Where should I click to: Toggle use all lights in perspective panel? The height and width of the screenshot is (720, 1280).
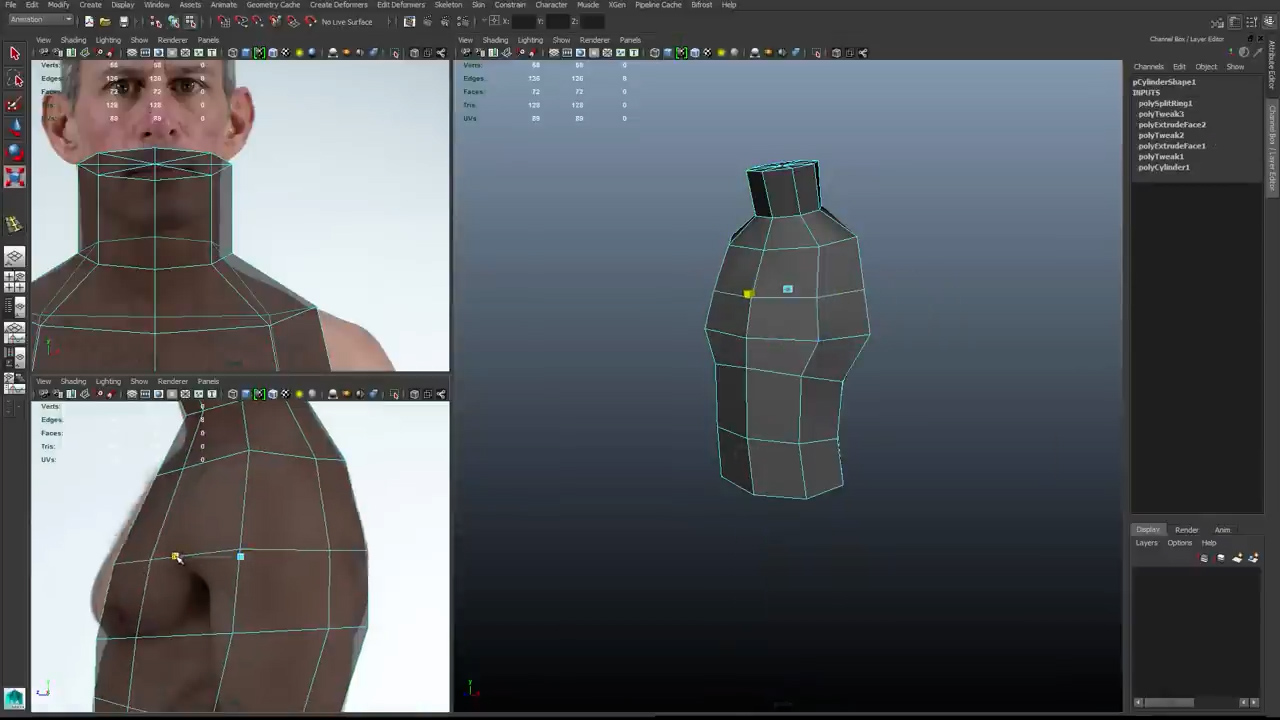tap(721, 53)
